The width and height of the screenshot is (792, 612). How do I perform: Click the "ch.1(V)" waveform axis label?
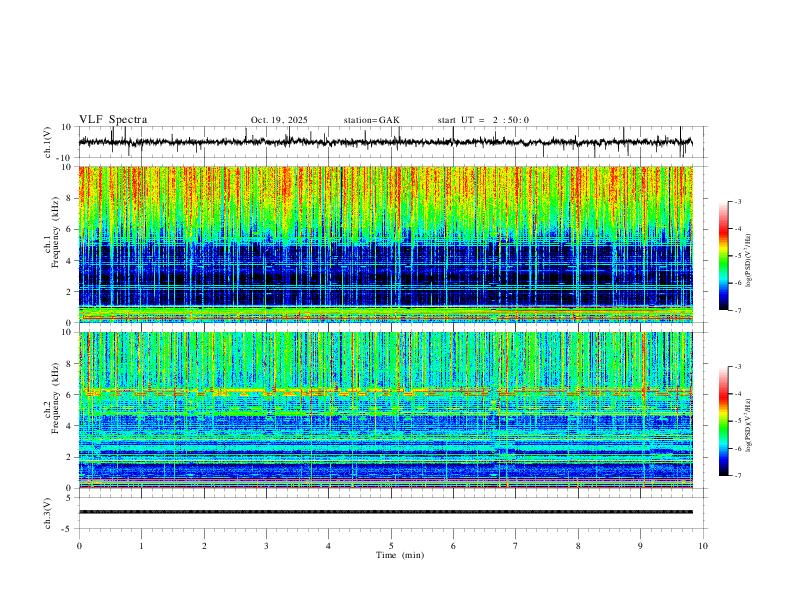(48, 142)
